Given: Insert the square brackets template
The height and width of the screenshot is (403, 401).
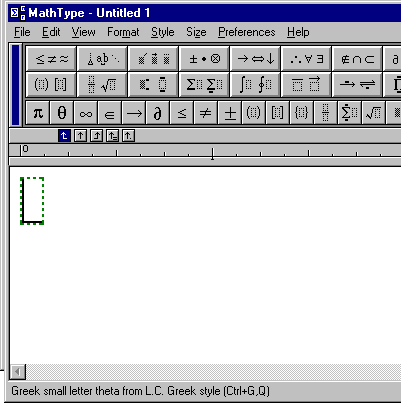Looking at the screenshot, I should click(x=278, y=113).
